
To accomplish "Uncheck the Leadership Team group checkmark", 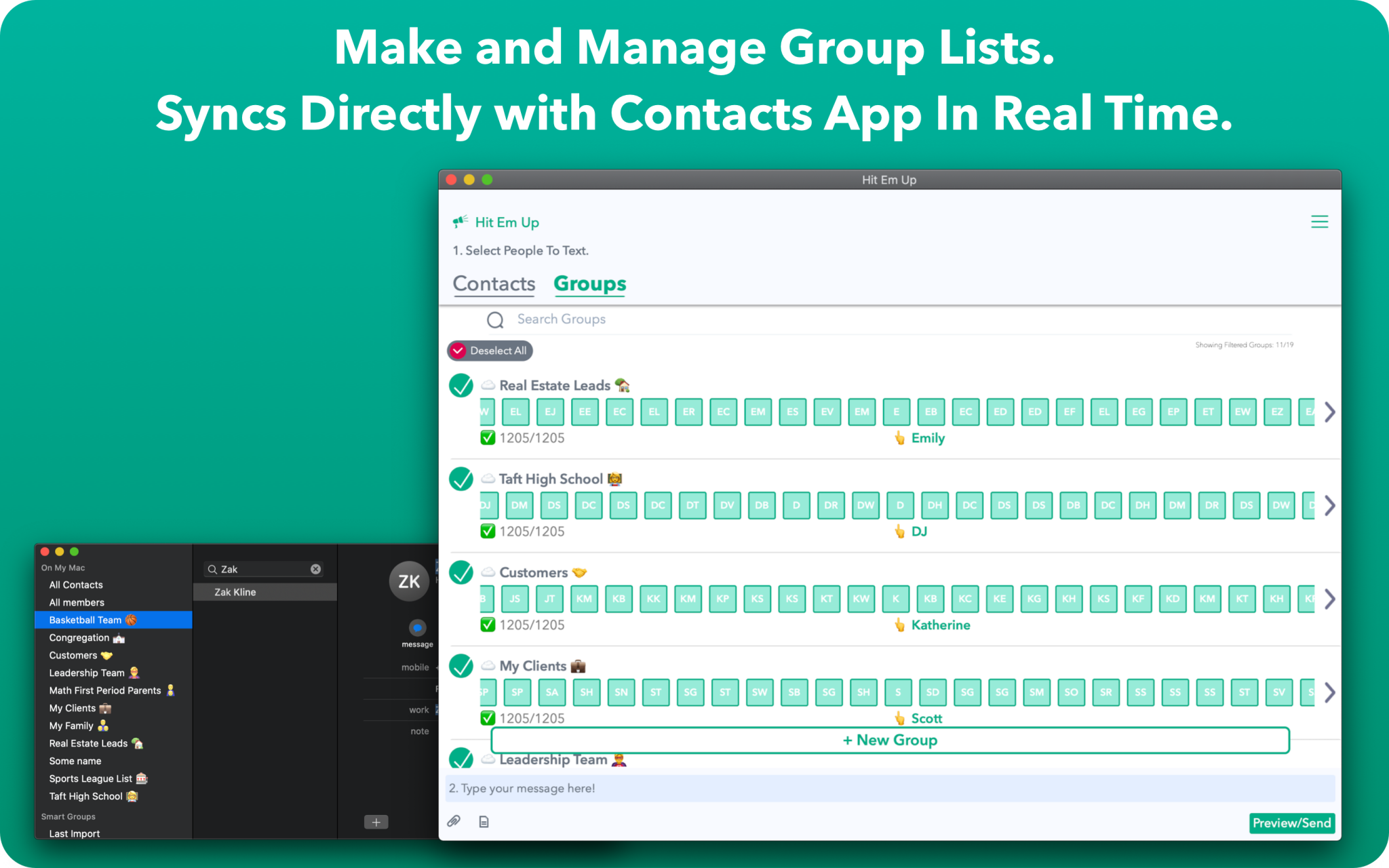I will [x=461, y=757].
